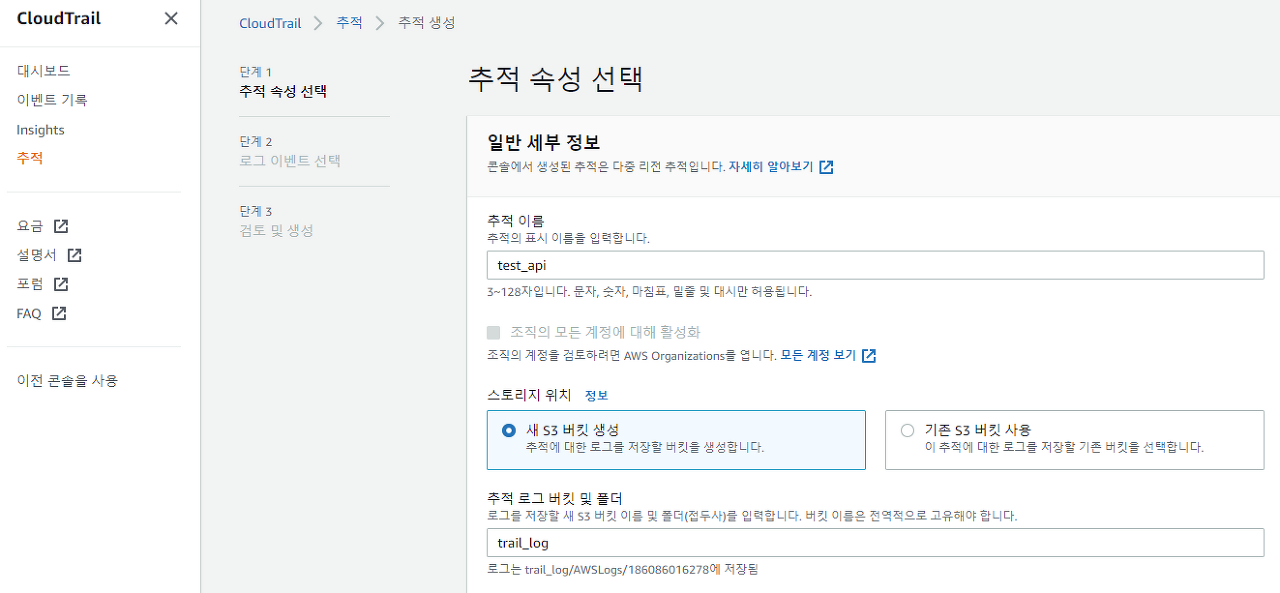
Task: Open 모든 계정 보기 link
Action: pos(818,355)
